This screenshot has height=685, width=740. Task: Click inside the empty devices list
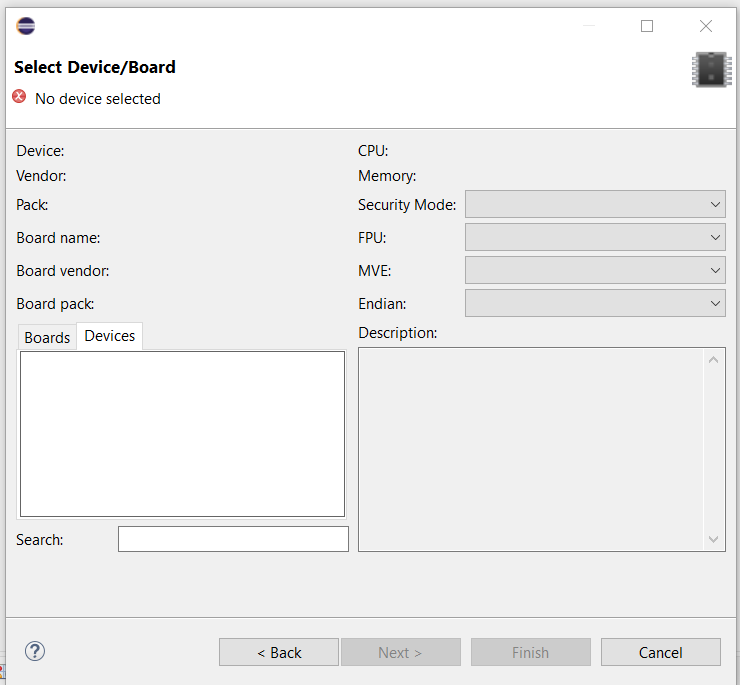[182, 433]
